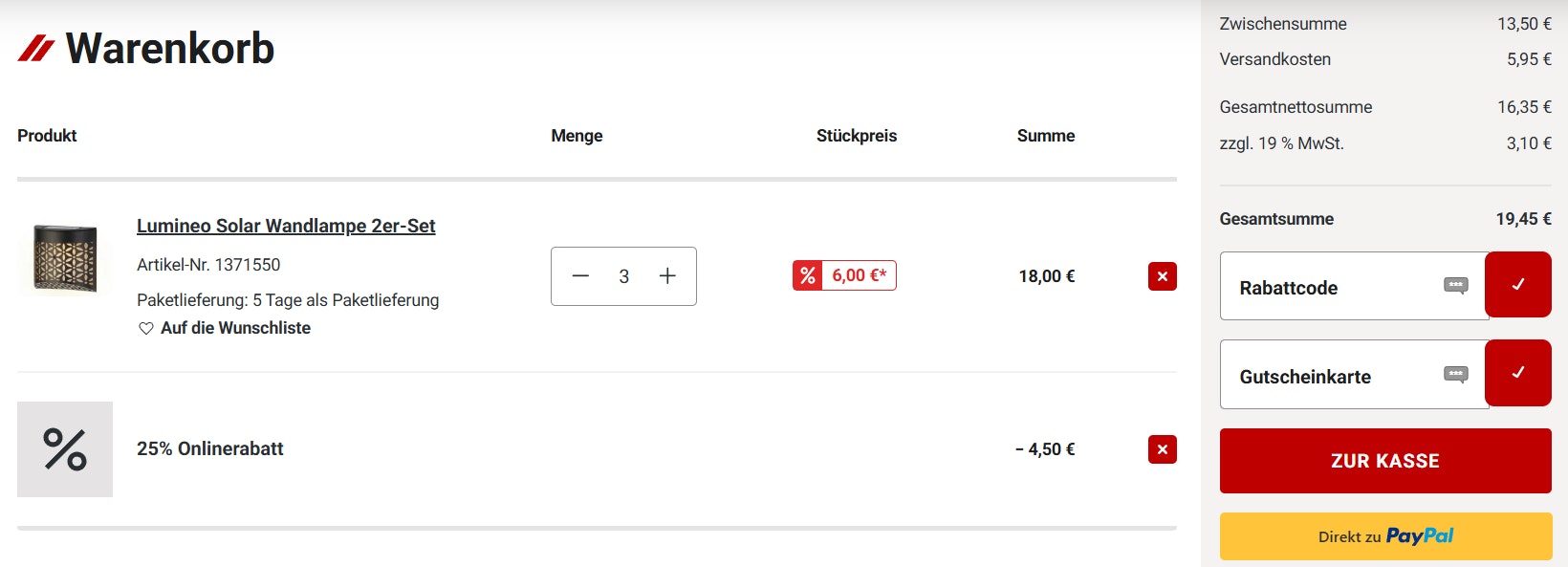Remove the 25% Onlinerabatt row
This screenshot has width=1568, height=567.
click(x=1162, y=449)
